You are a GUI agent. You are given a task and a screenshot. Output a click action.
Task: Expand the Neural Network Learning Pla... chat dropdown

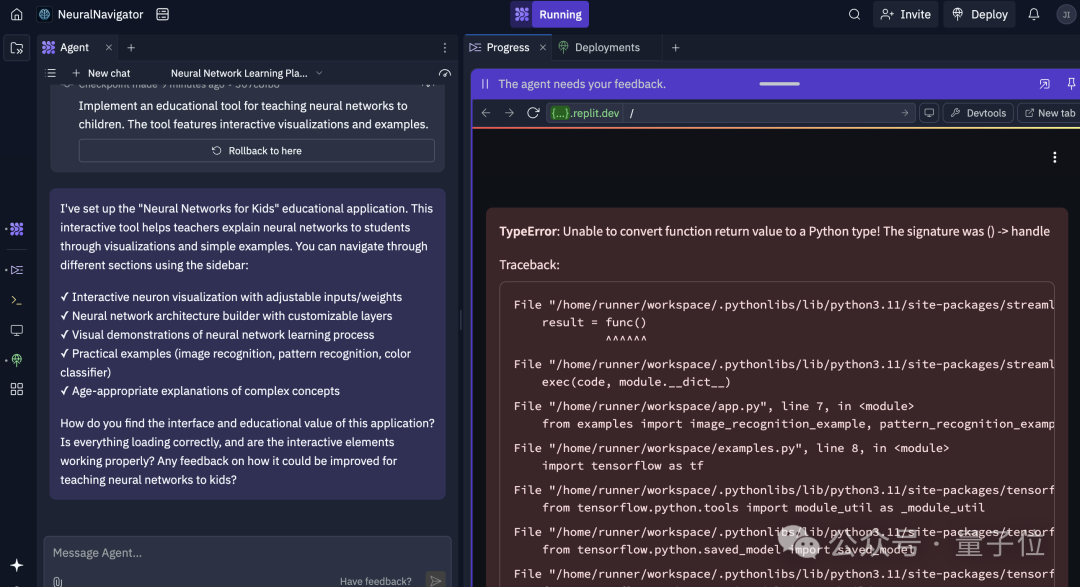pyautogui.click(x=247, y=73)
